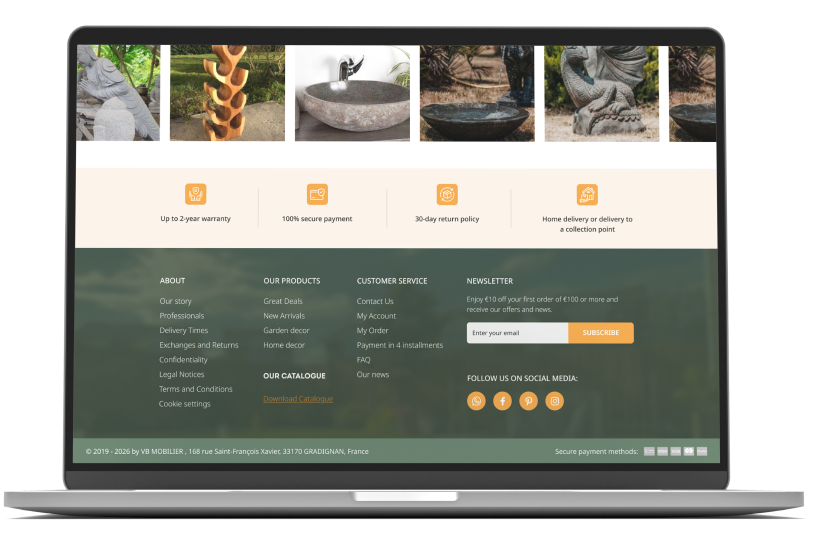Open the Legal Notices link

pos(182,374)
